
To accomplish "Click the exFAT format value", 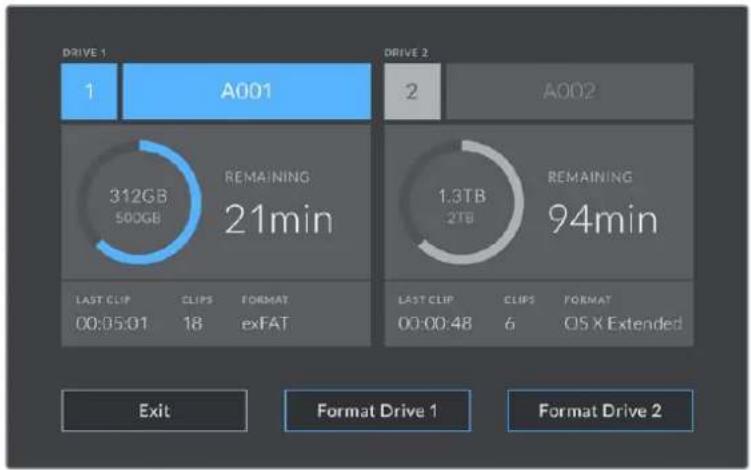I will pyautogui.click(x=265, y=323).
